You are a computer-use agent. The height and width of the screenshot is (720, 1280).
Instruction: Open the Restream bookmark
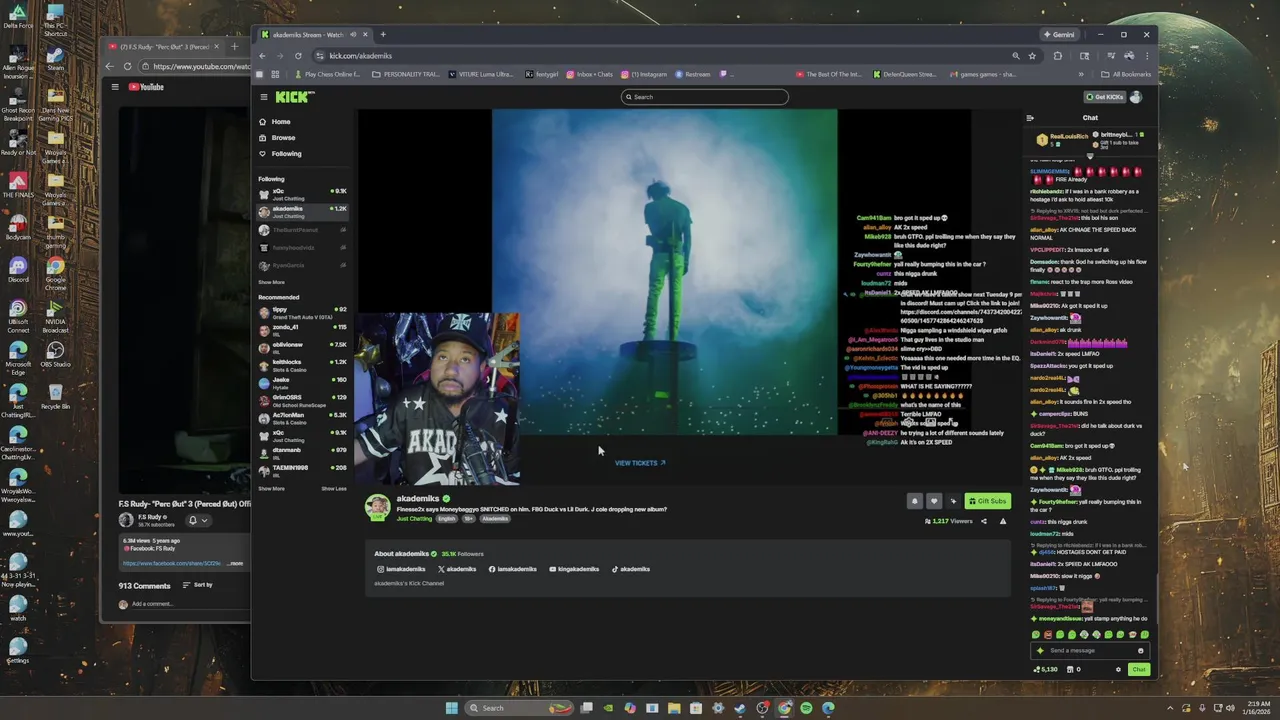pos(693,74)
